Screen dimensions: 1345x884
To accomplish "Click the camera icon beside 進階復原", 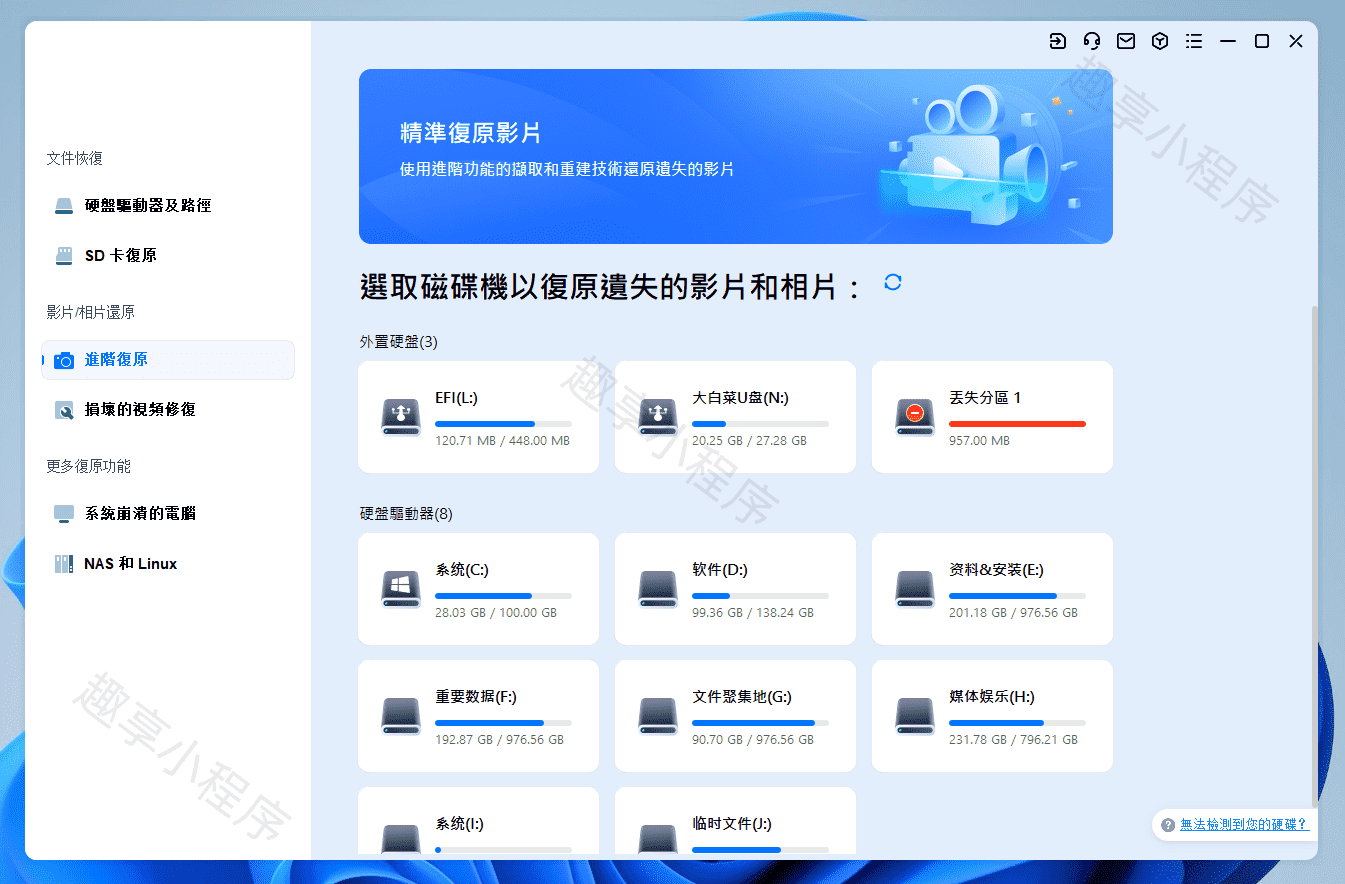I will click(x=64, y=360).
